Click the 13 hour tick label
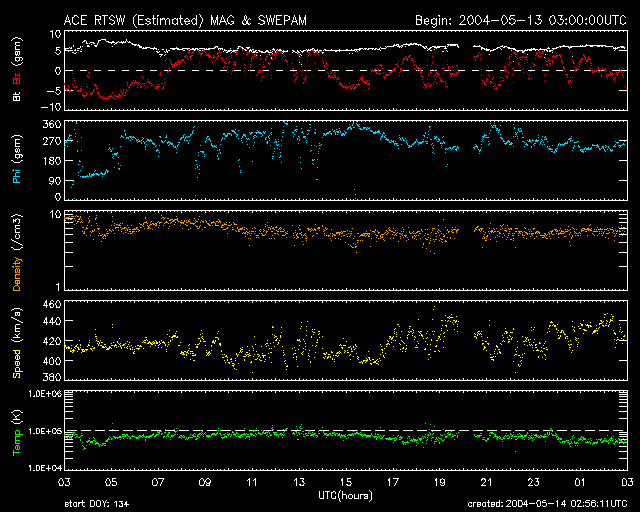This screenshot has height=512, width=640. tap(299, 483)
